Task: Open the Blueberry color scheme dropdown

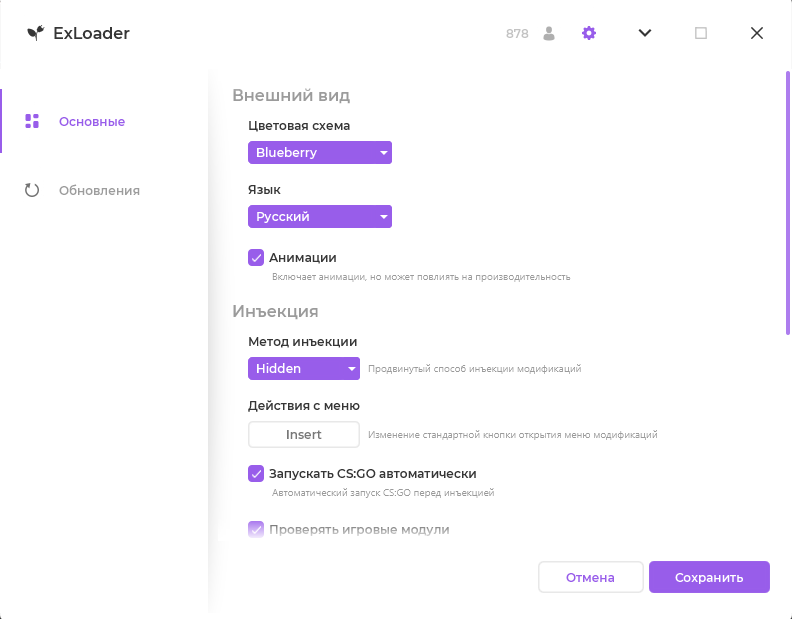Action: tap(320, 152)
